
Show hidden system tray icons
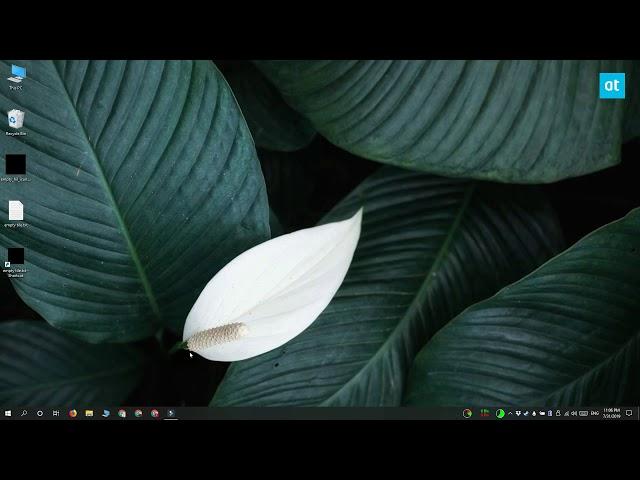(510, 413)
